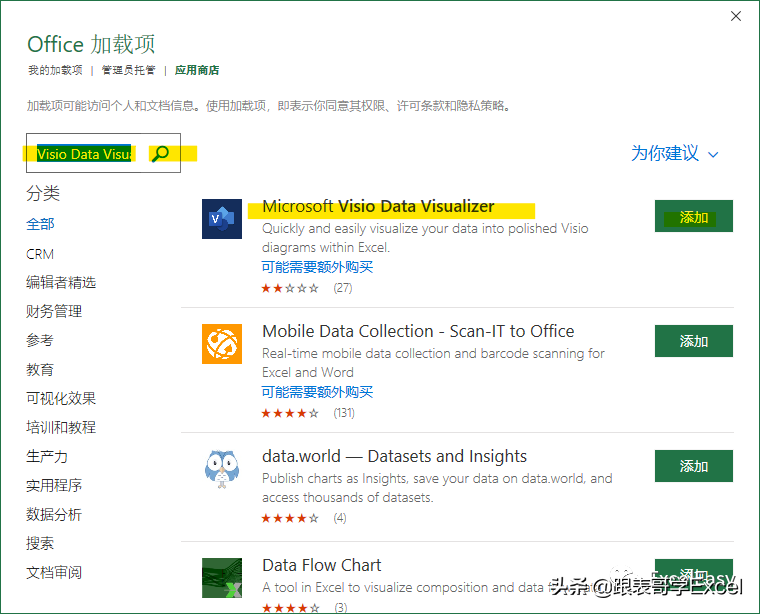Screen dimensions: 760x614
Task: Click the 分类 heading
Action: coord(43,193)
